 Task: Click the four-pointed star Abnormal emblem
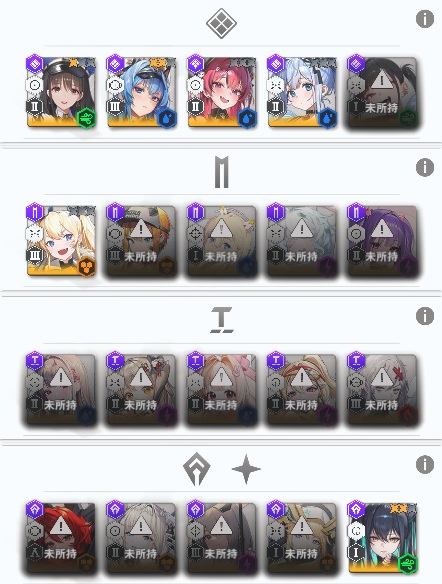pos(246,469)
